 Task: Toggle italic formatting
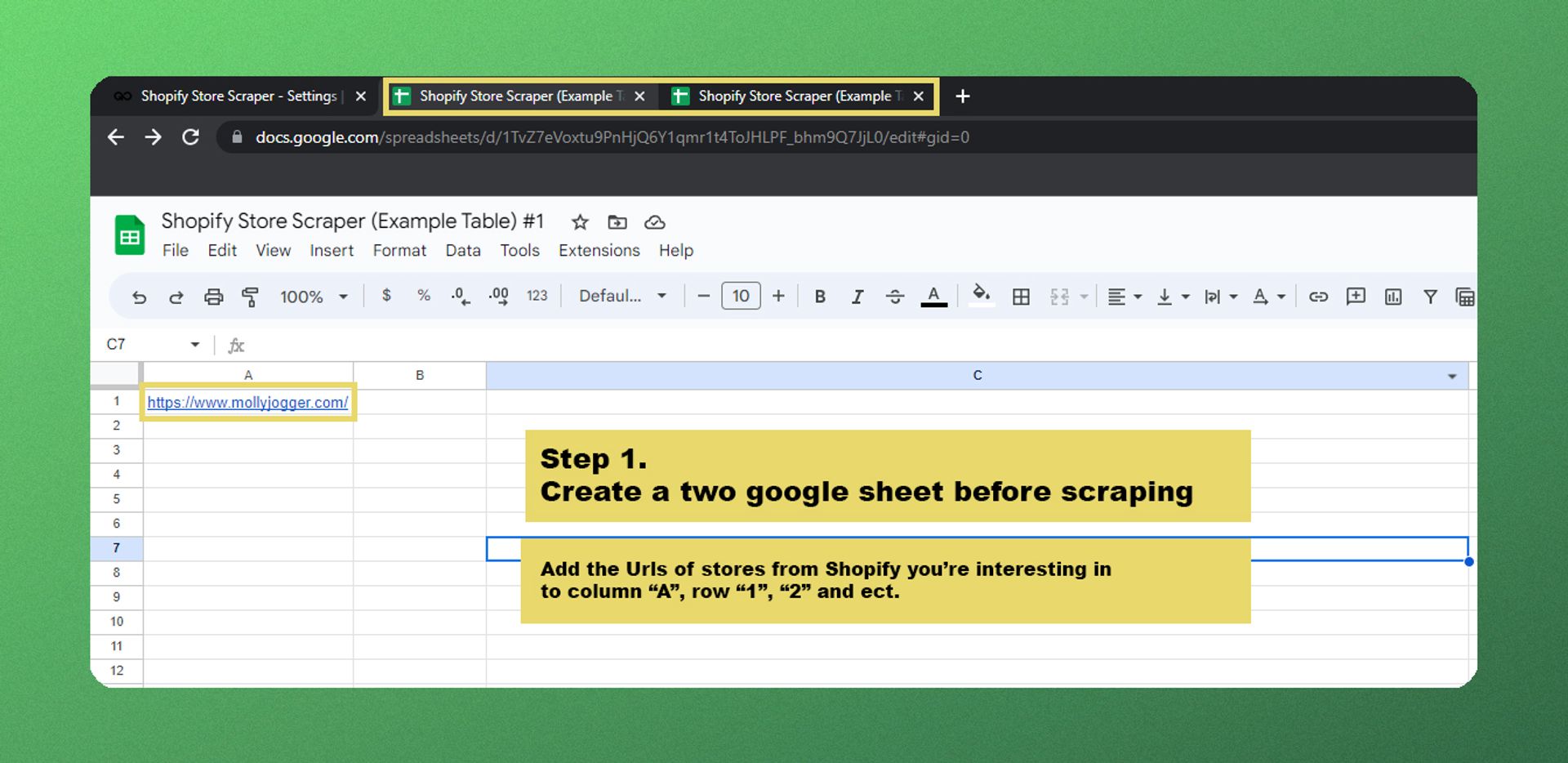click(857, 297)
